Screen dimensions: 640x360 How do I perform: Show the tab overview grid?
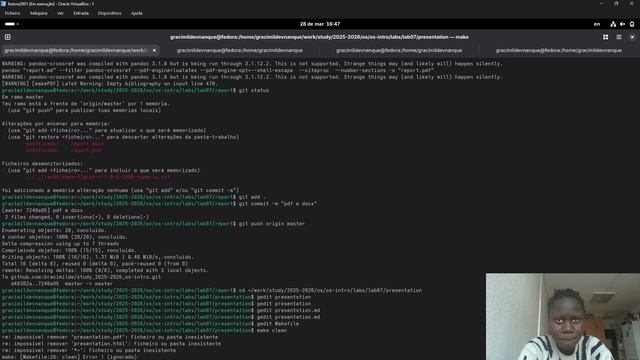[x=605, y=37]
